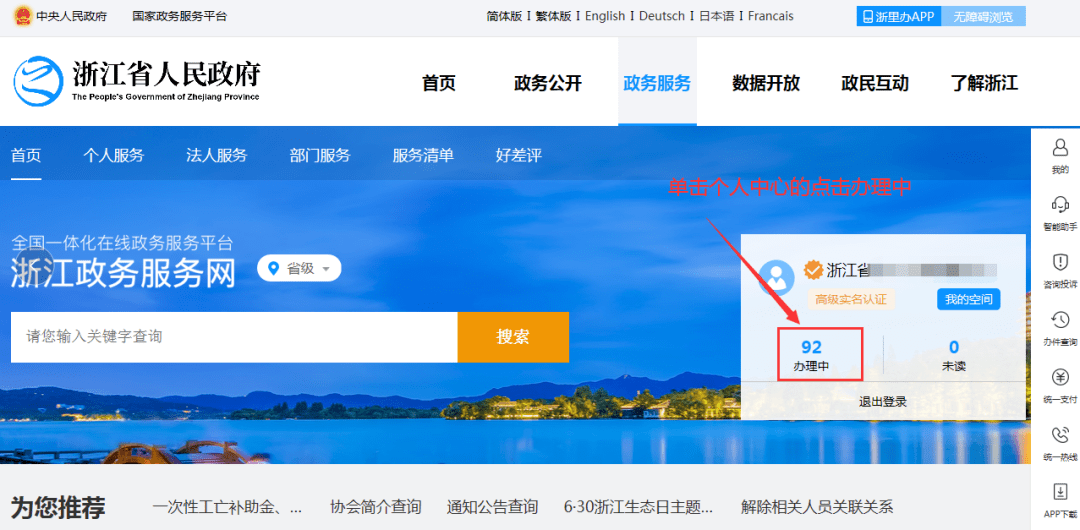Click 解除相关人员关联关系 recommendation link
This screenshot has height=530, width=1080.
coord(817,507)
